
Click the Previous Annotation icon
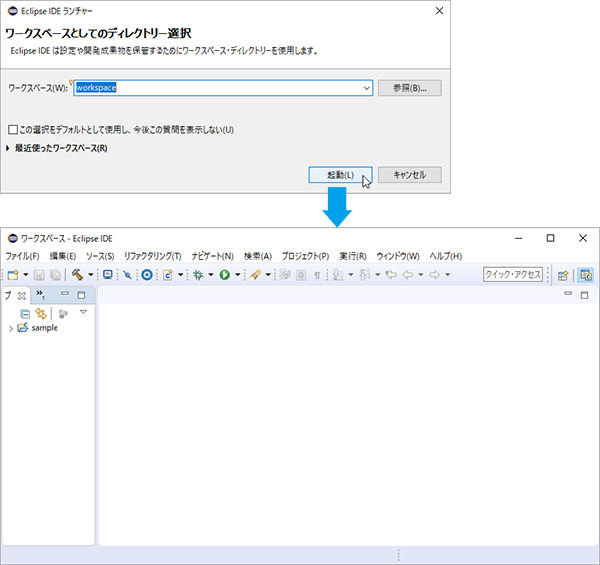[x=364, y=275]
